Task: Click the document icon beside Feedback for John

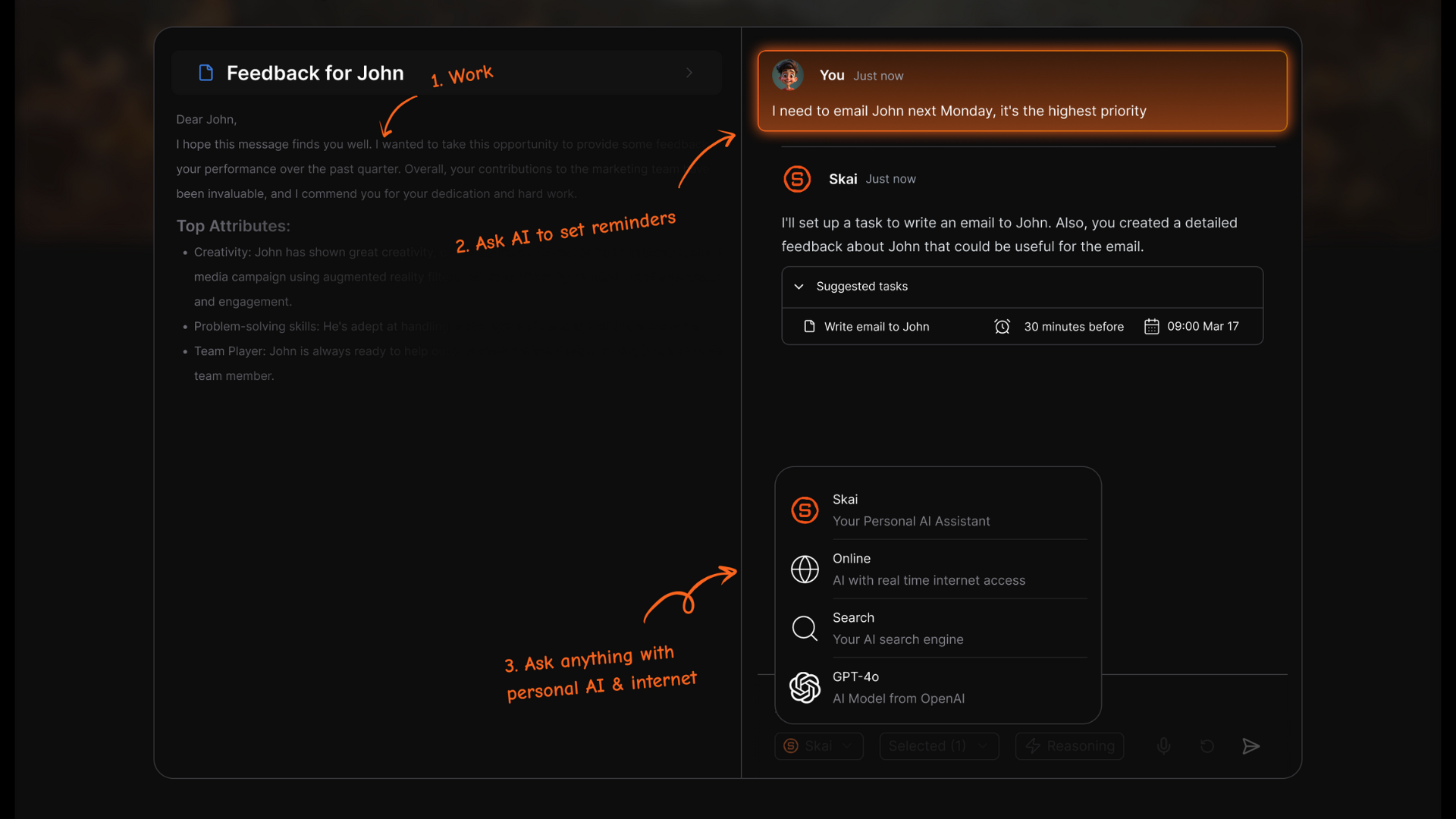Action: click(x=206, y=73)
